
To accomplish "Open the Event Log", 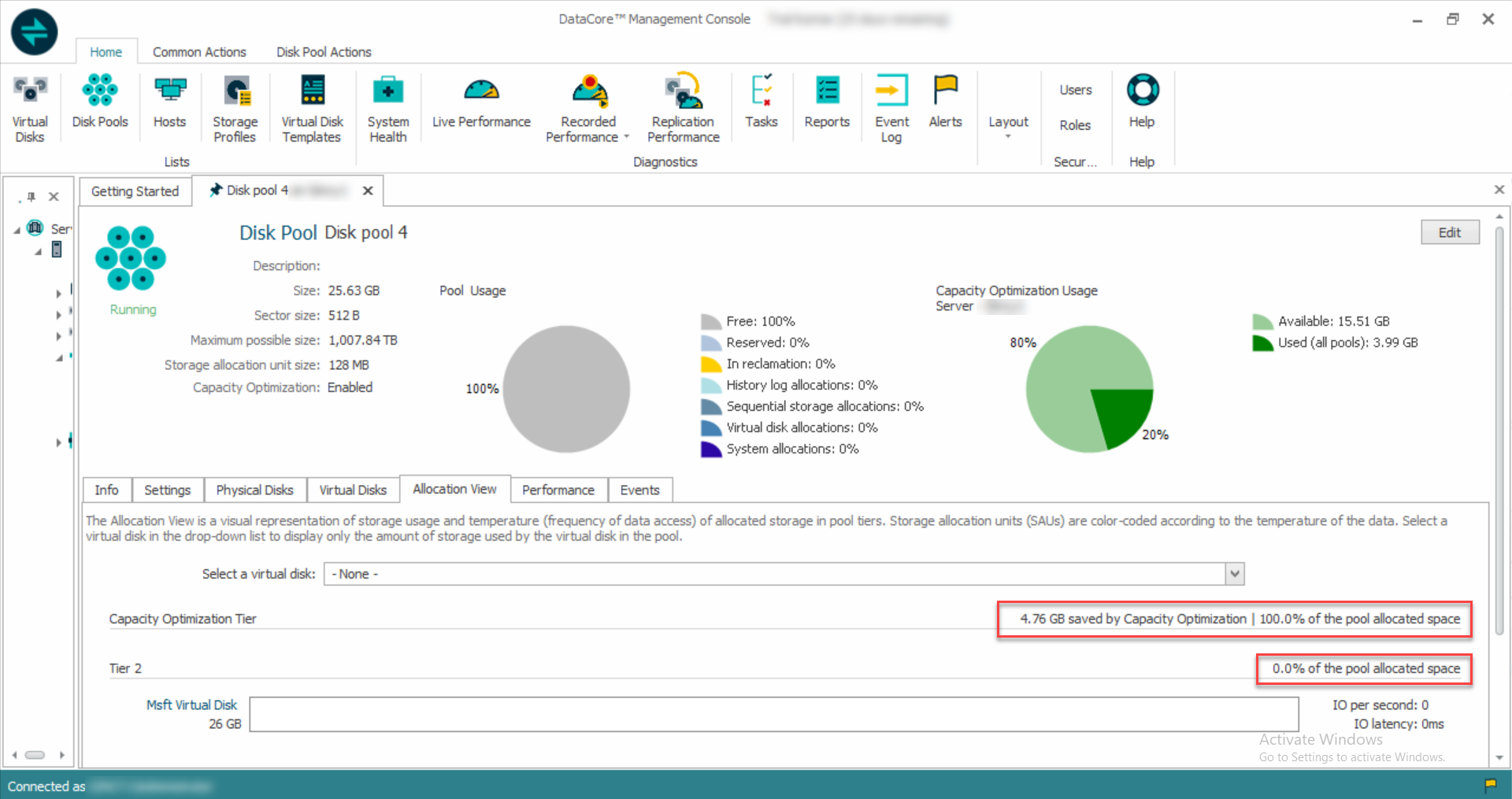I will [891, 109].
